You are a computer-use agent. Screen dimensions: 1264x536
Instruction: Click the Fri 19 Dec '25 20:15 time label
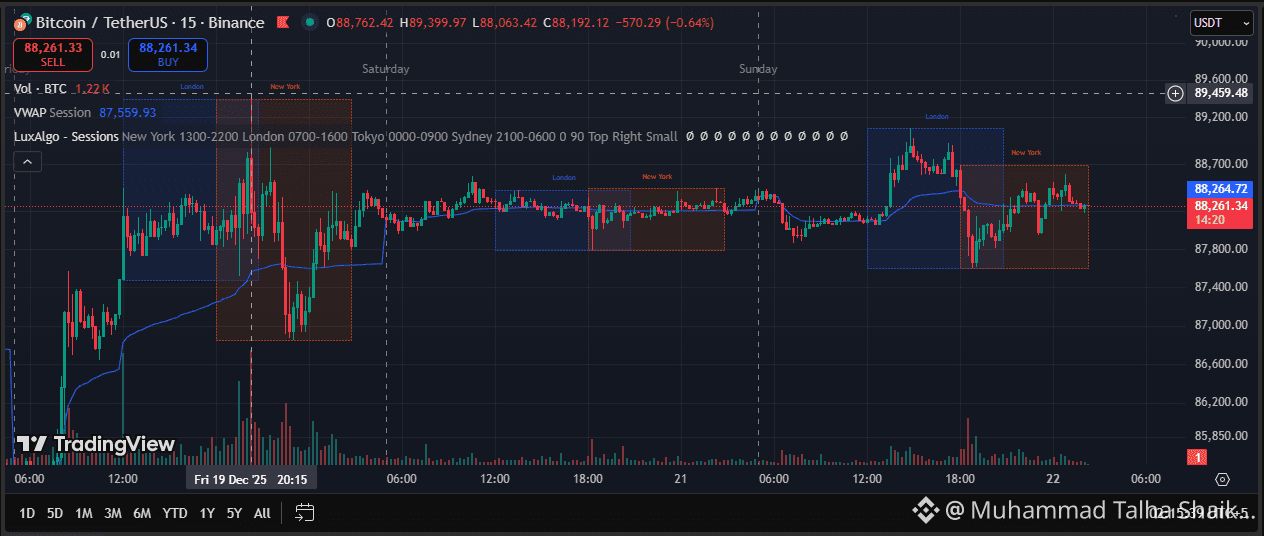click(x=251, y=479)
